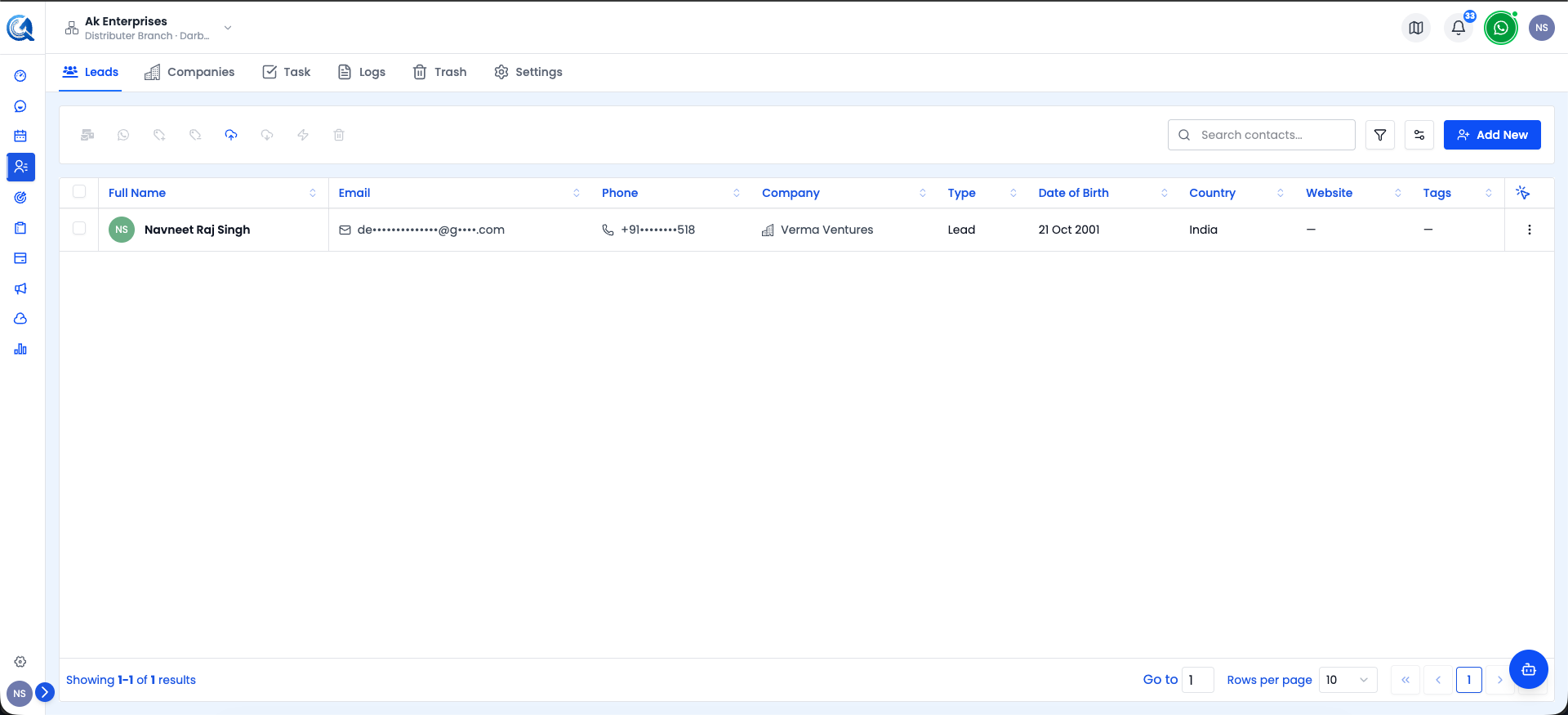This screenshot has height=715, width=1568.
Task: Click the toolbar trash delete icon
Action: [x=339, y=135]
